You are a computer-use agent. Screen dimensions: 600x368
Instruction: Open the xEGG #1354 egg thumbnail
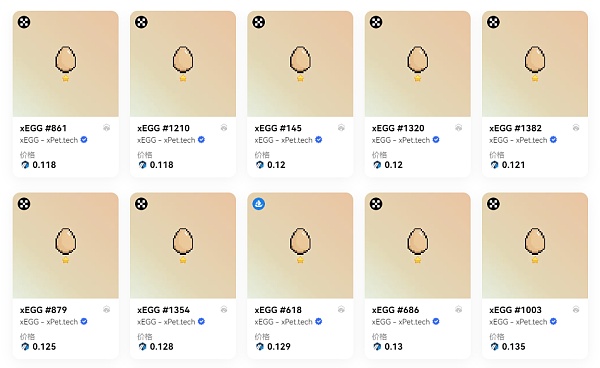click(x=183, y=246)
